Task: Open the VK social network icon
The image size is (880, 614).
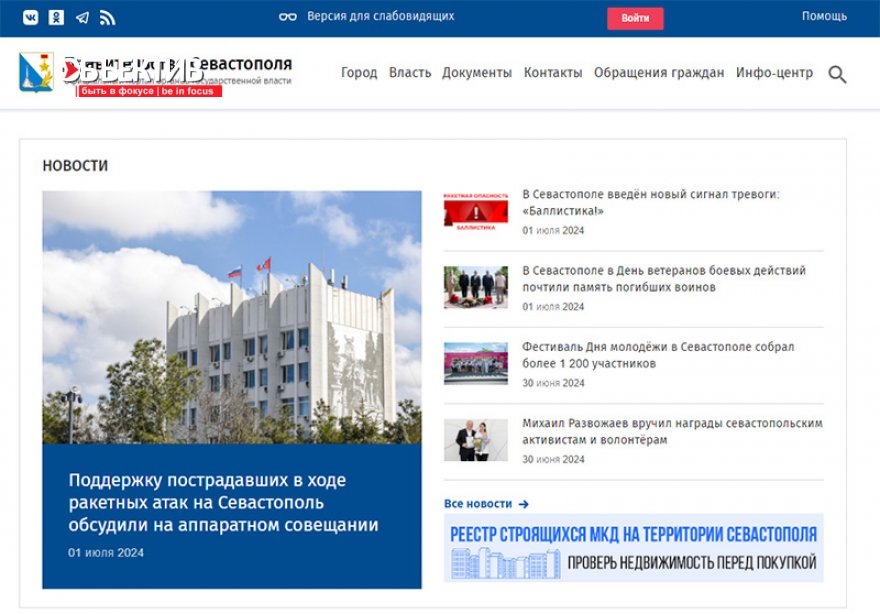Action: click(30, 17)
